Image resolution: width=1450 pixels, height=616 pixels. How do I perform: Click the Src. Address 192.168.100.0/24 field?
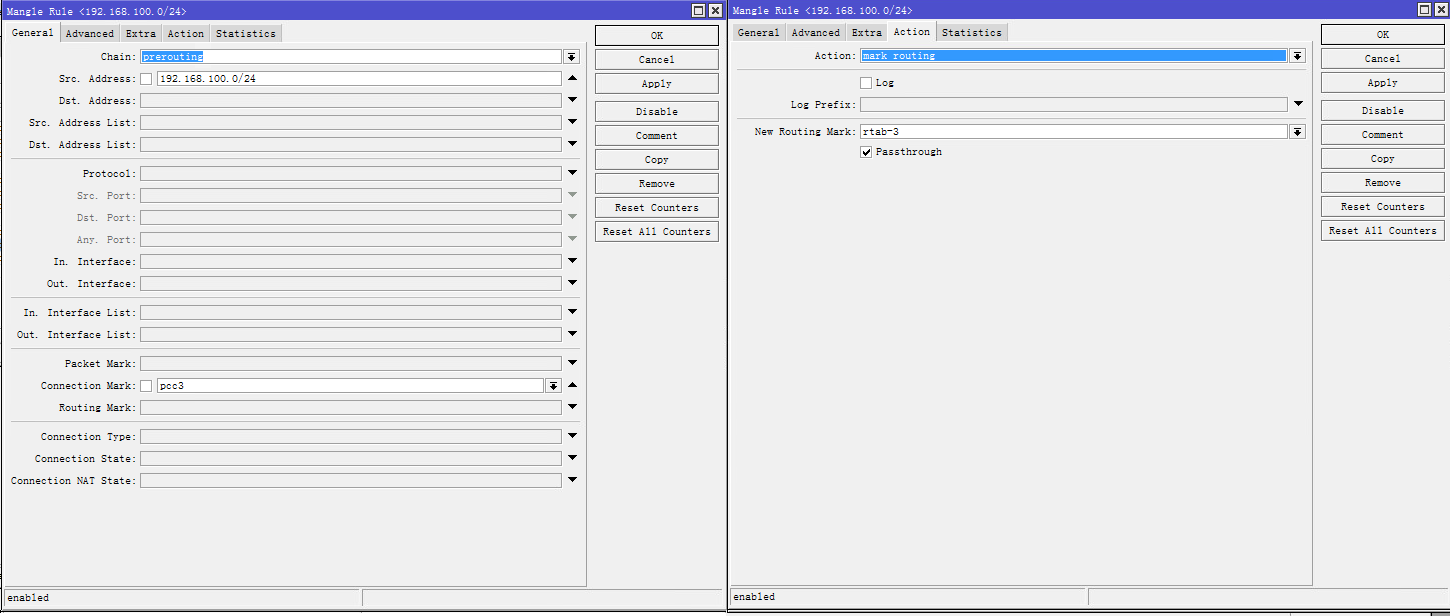tap(358, 79)
